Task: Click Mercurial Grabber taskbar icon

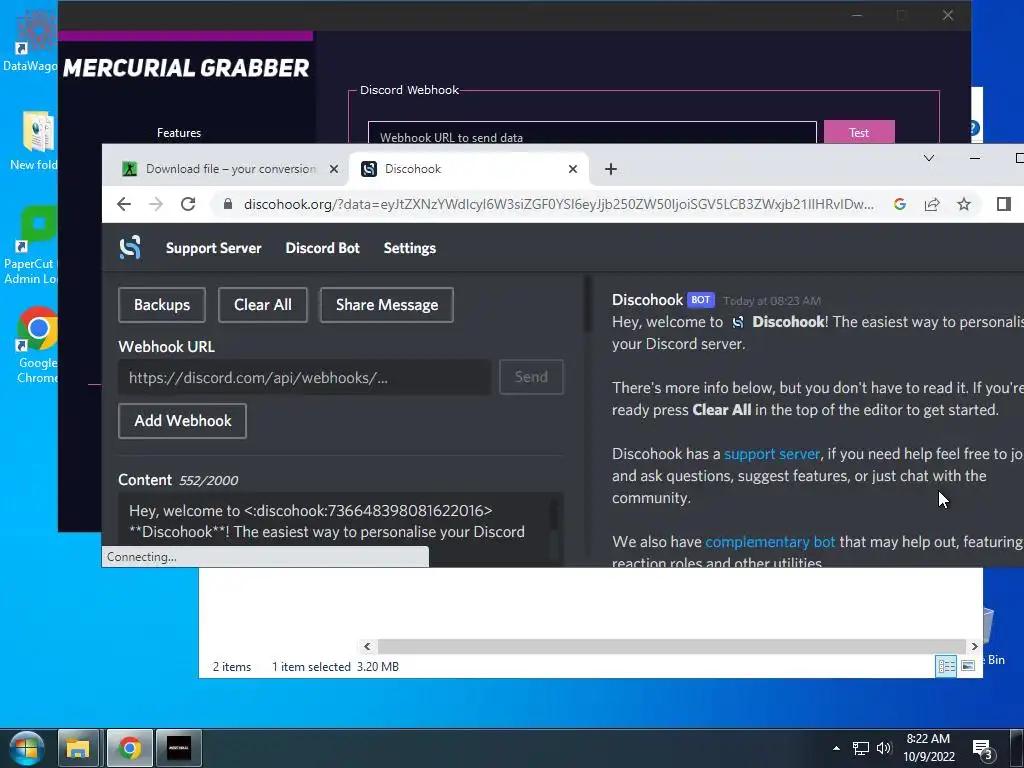Action: click(x=179, y=748)
